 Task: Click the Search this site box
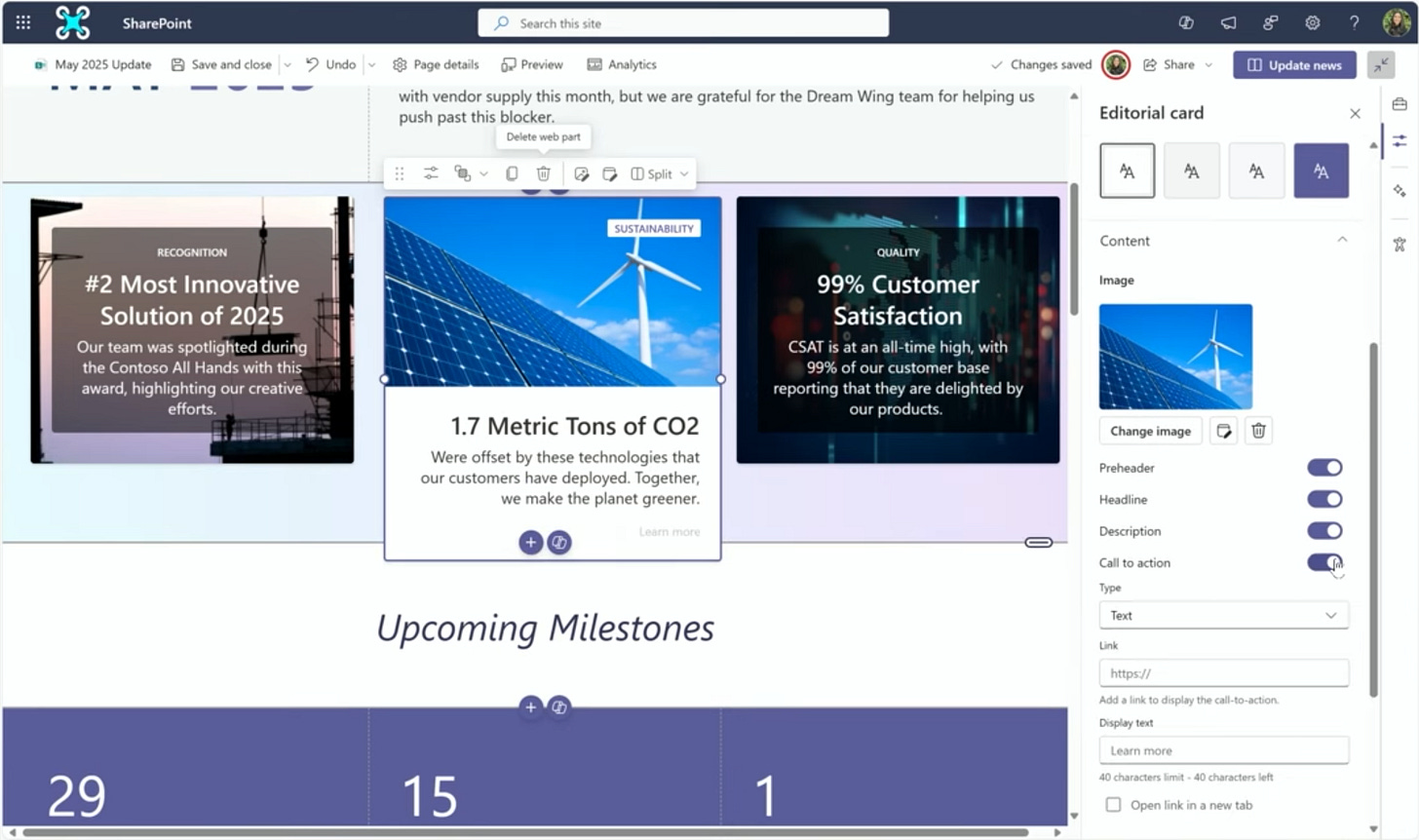(x=683, y=22)
